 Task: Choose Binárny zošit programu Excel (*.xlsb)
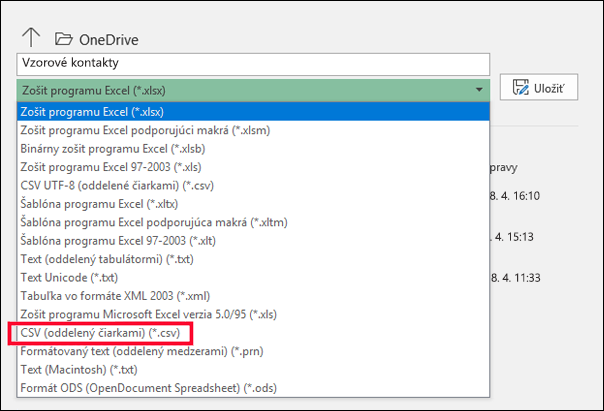pyautogui.click(x=253, y=149)
